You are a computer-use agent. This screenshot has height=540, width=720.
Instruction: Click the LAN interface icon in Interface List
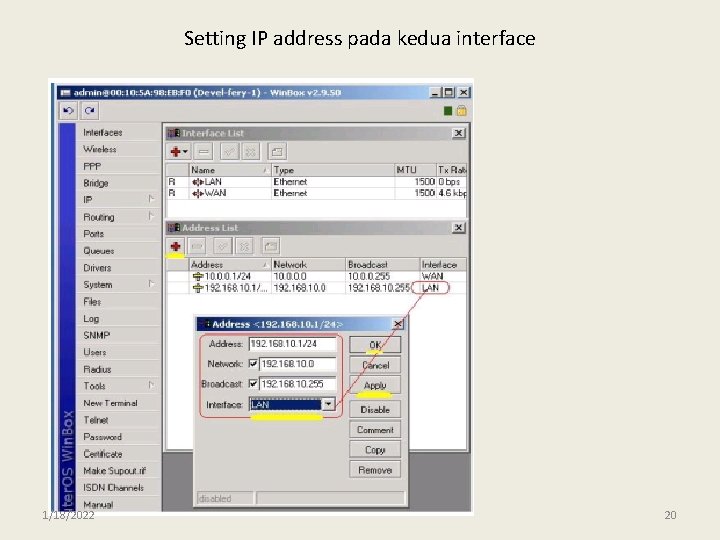pyautogui.click(x=198, y=182)
